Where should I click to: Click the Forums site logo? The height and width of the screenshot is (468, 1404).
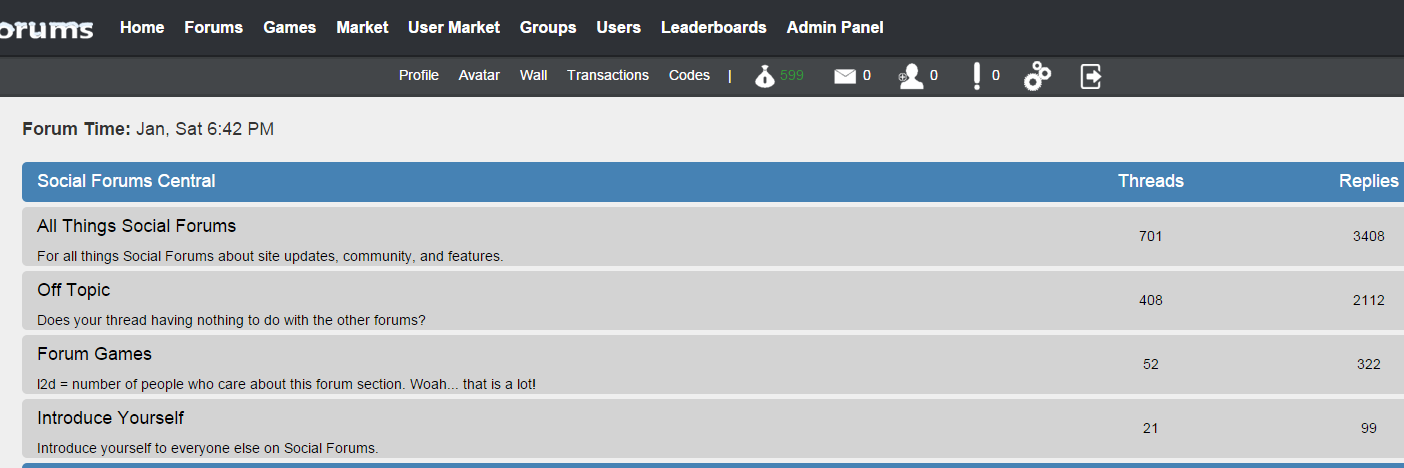coord(46,29)
